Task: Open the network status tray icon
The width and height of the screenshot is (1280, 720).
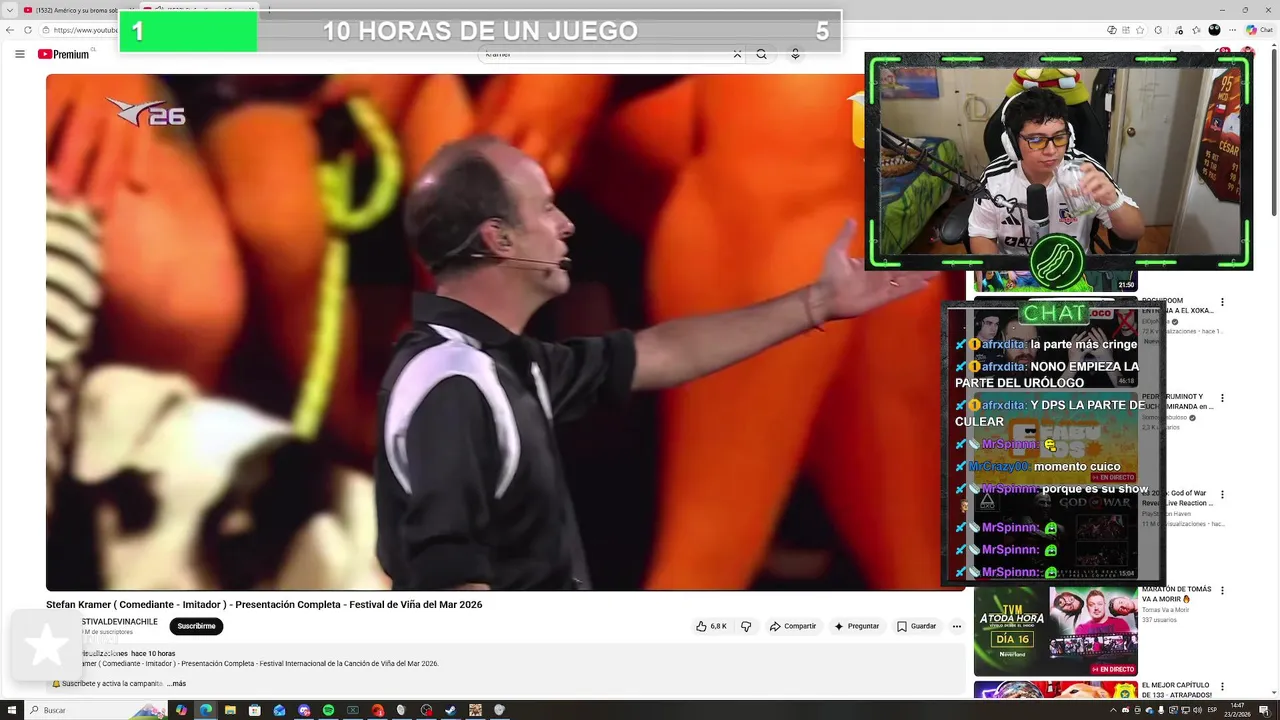Action: (x=1185, y=710)
